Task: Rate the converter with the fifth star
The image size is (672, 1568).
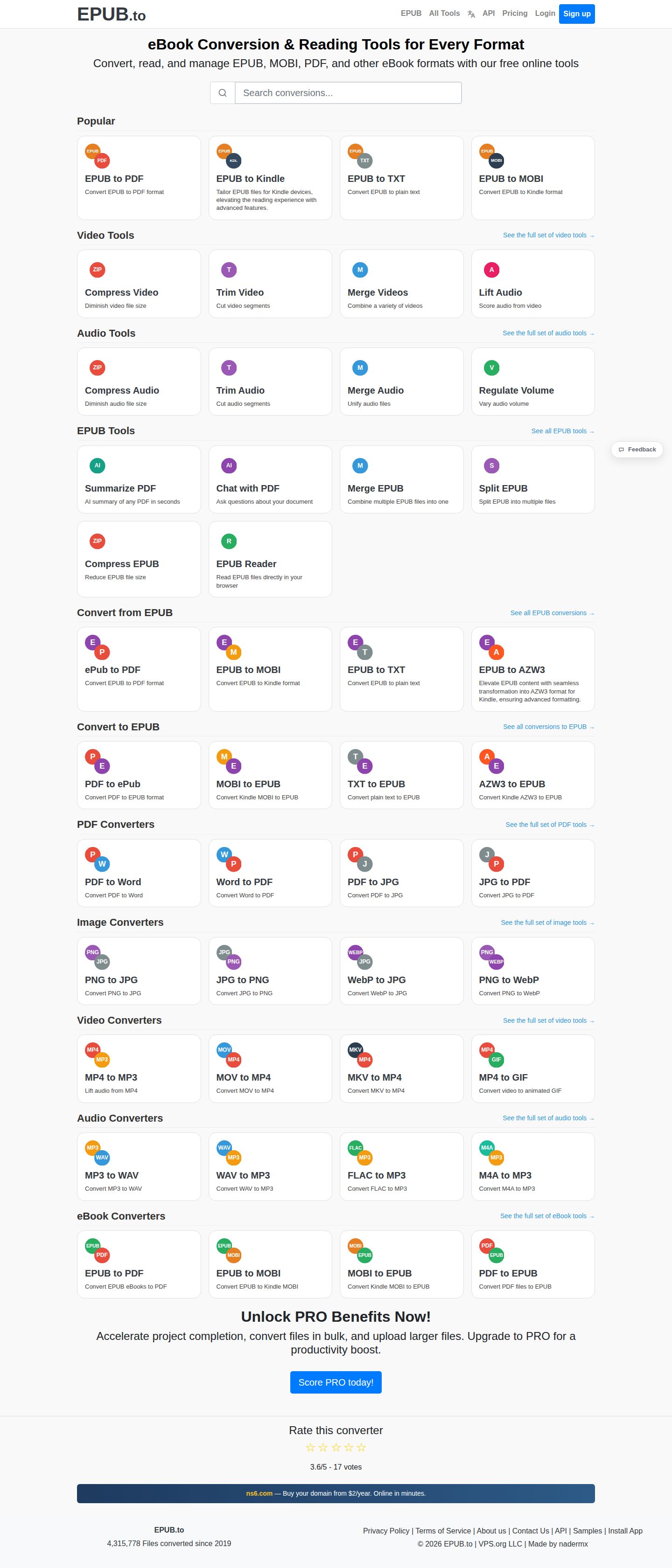Action: pos(361,1448)
